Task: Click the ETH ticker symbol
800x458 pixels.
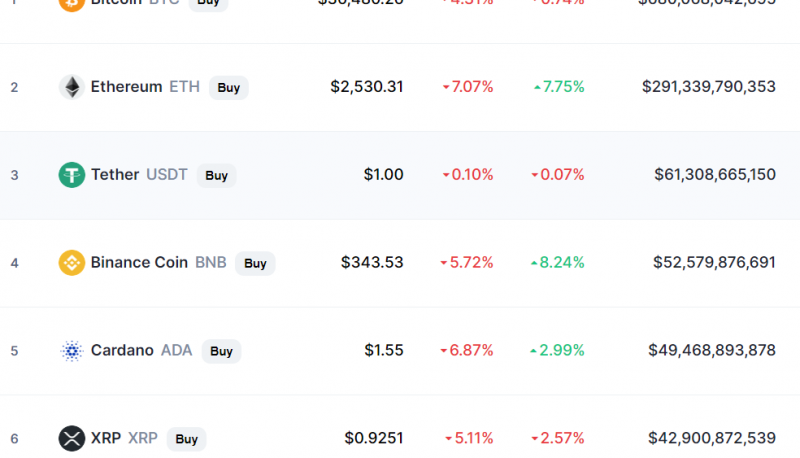Action: point(184,87)
